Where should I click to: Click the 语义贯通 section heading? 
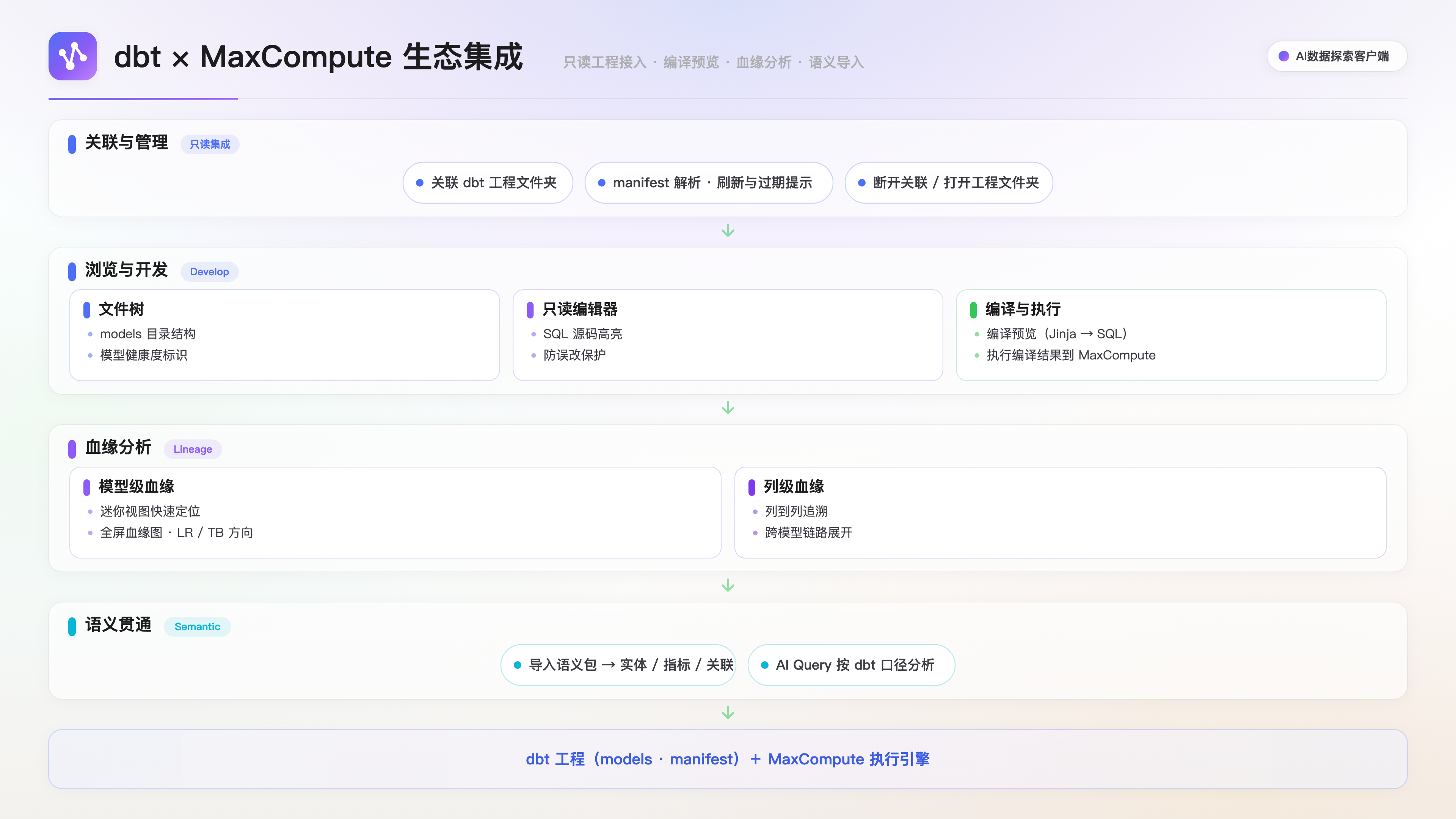[x=118, y=624]
